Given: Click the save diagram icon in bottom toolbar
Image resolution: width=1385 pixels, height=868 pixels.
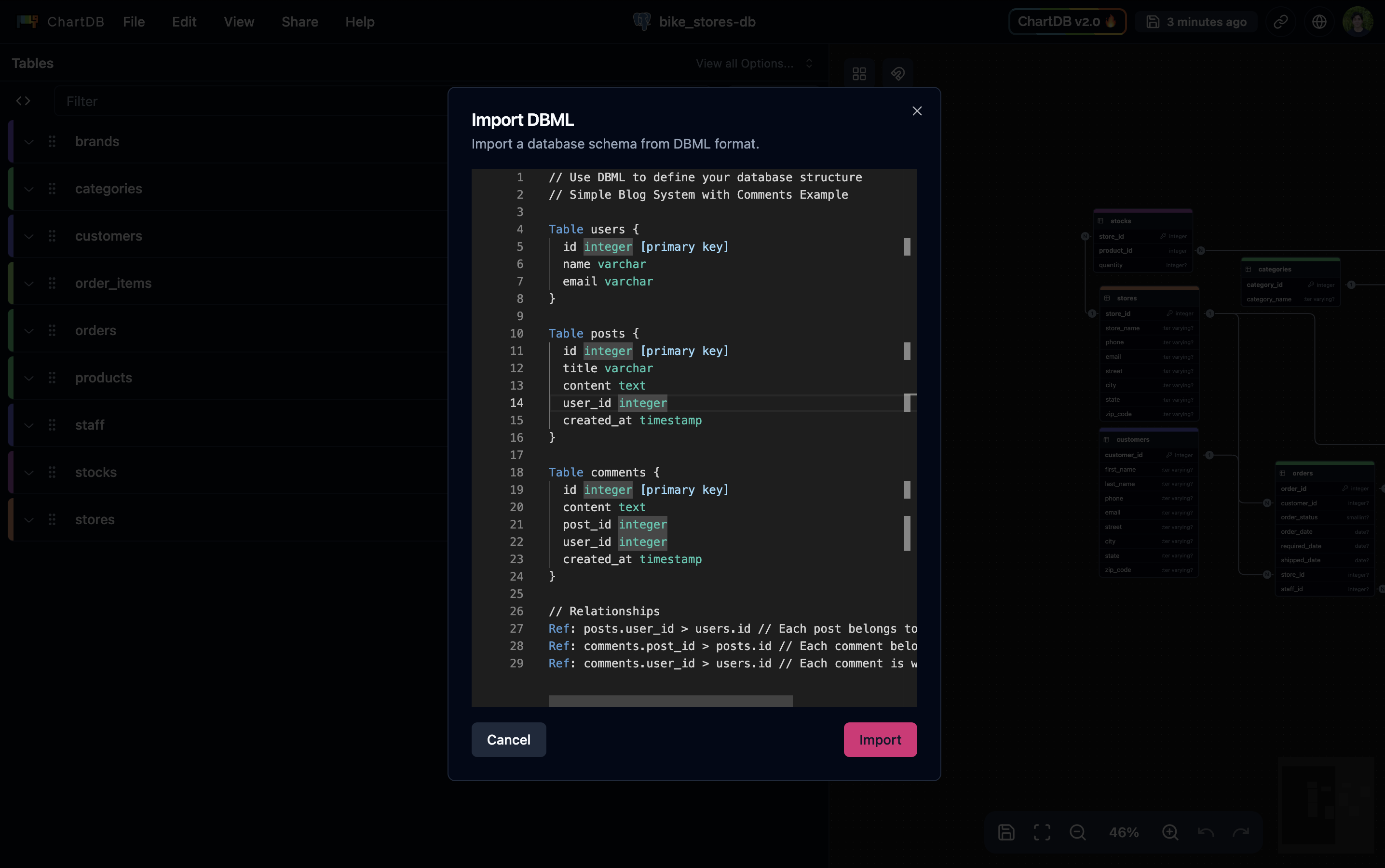Looking at the screenshot, I should coord(1005,832).
